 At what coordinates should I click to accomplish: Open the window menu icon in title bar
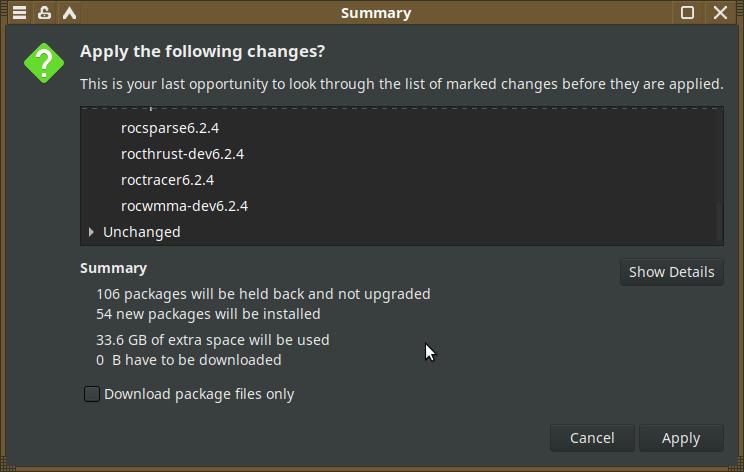click(19, 13)
